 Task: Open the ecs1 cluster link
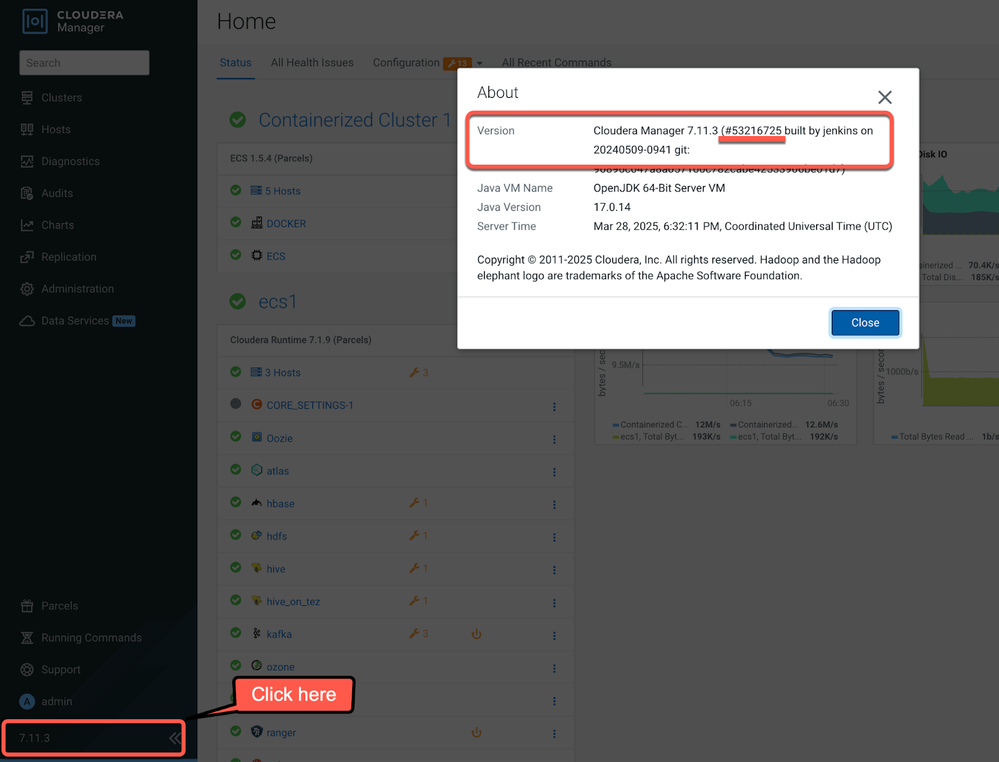tap(278, 301)
